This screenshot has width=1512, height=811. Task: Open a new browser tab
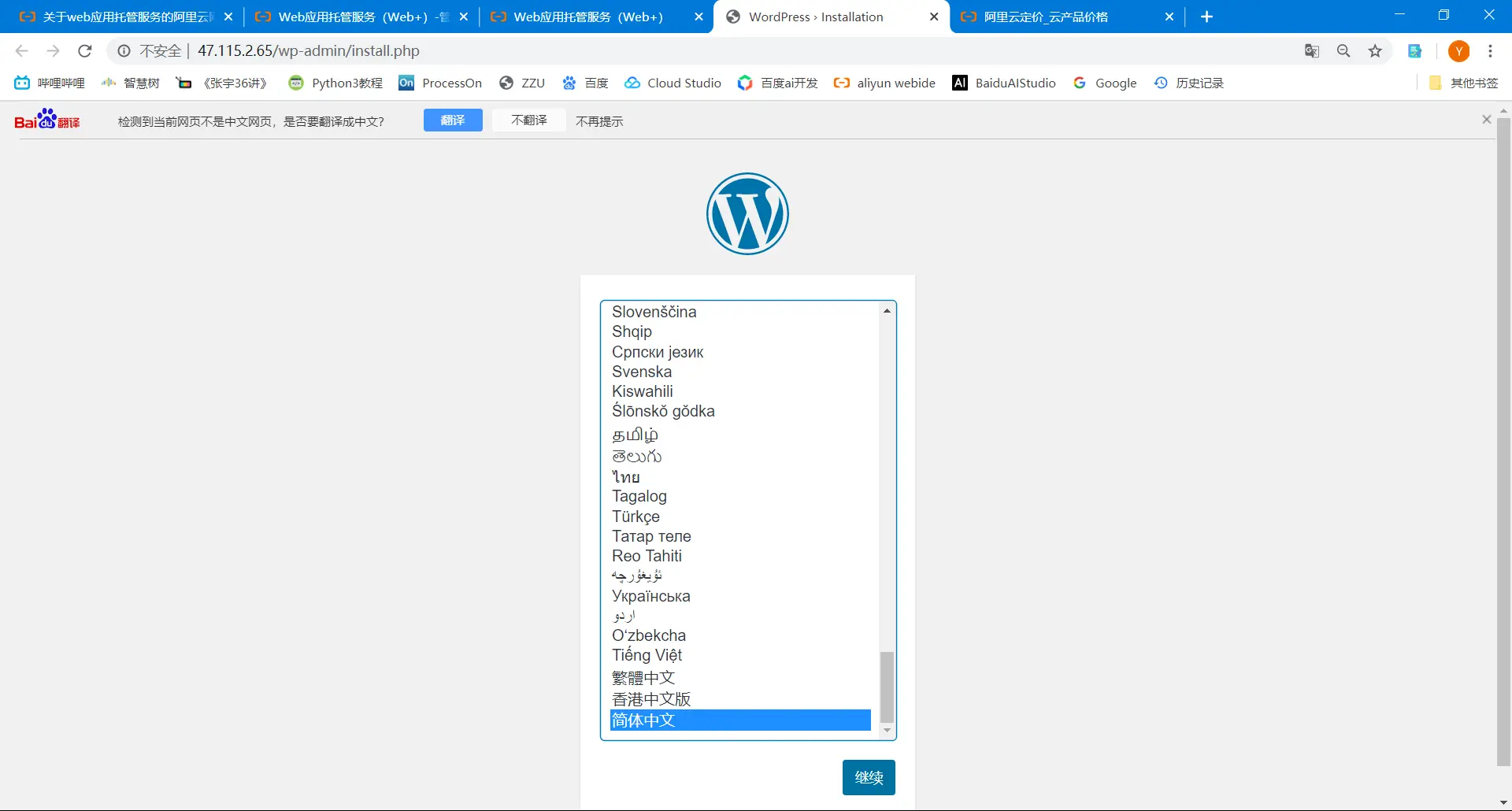click(x=1206, y=17)
